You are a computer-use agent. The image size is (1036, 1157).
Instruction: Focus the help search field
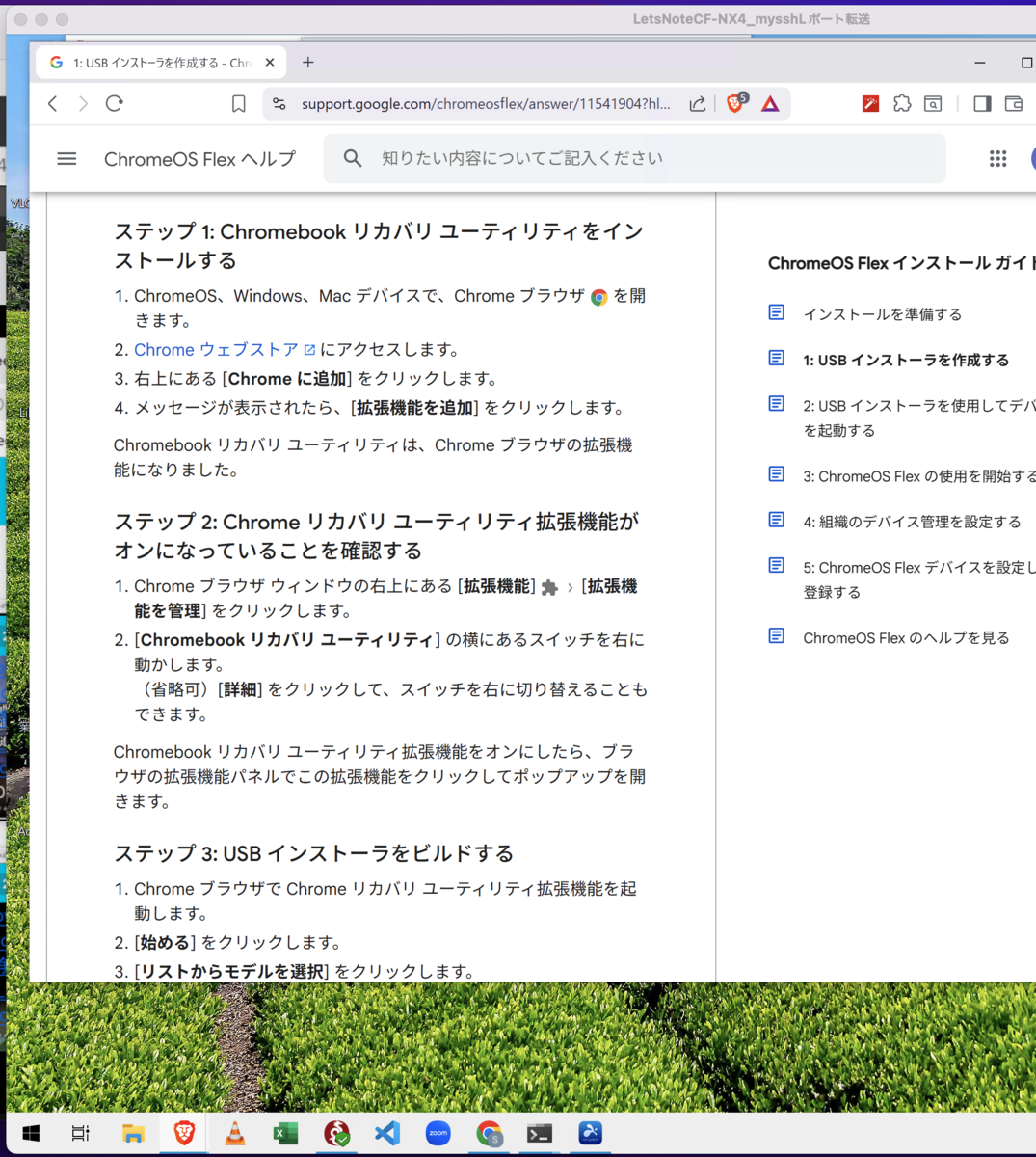tap(635, 158)
